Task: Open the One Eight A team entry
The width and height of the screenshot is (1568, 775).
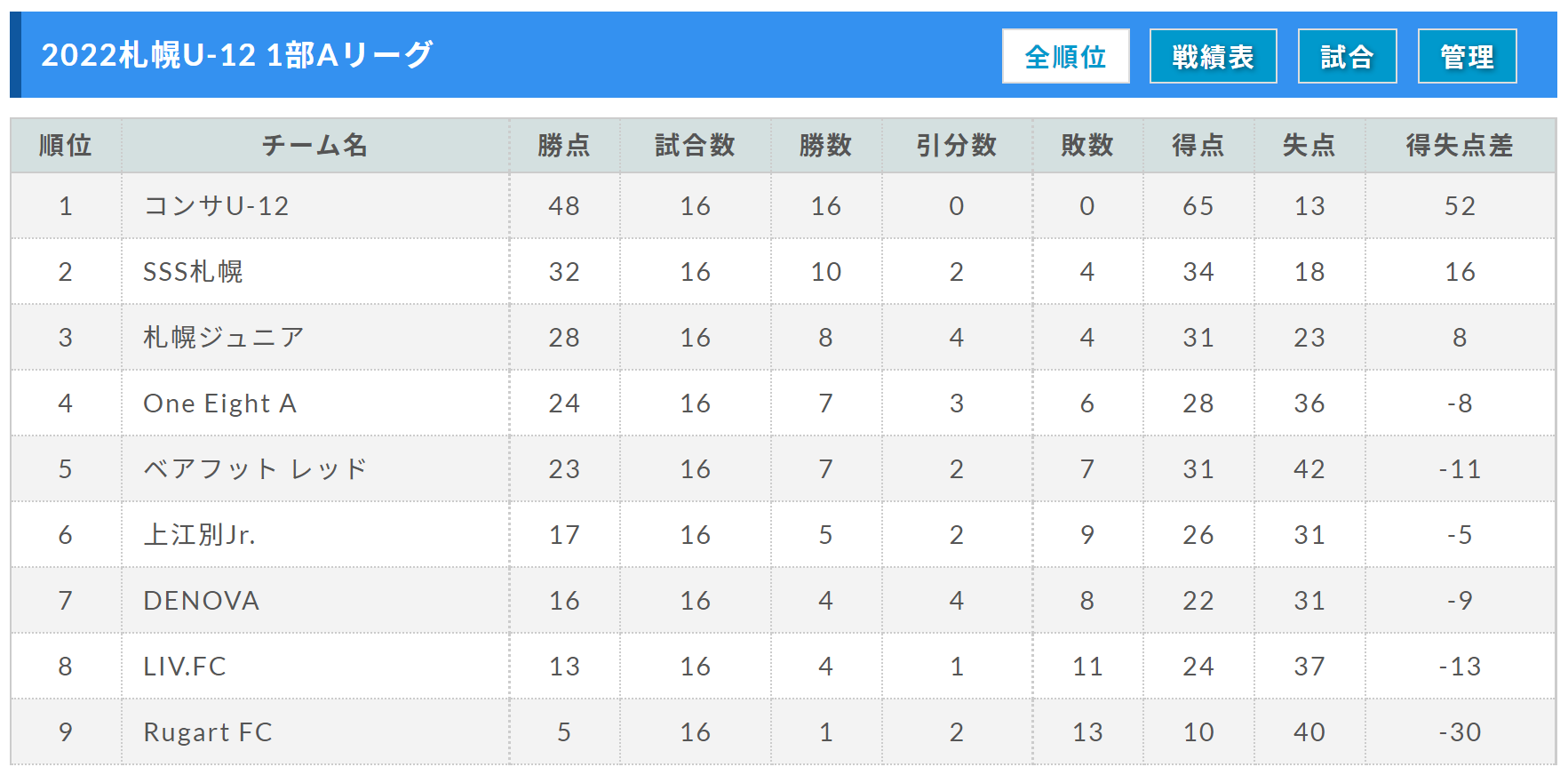Action: click(220, 403)
